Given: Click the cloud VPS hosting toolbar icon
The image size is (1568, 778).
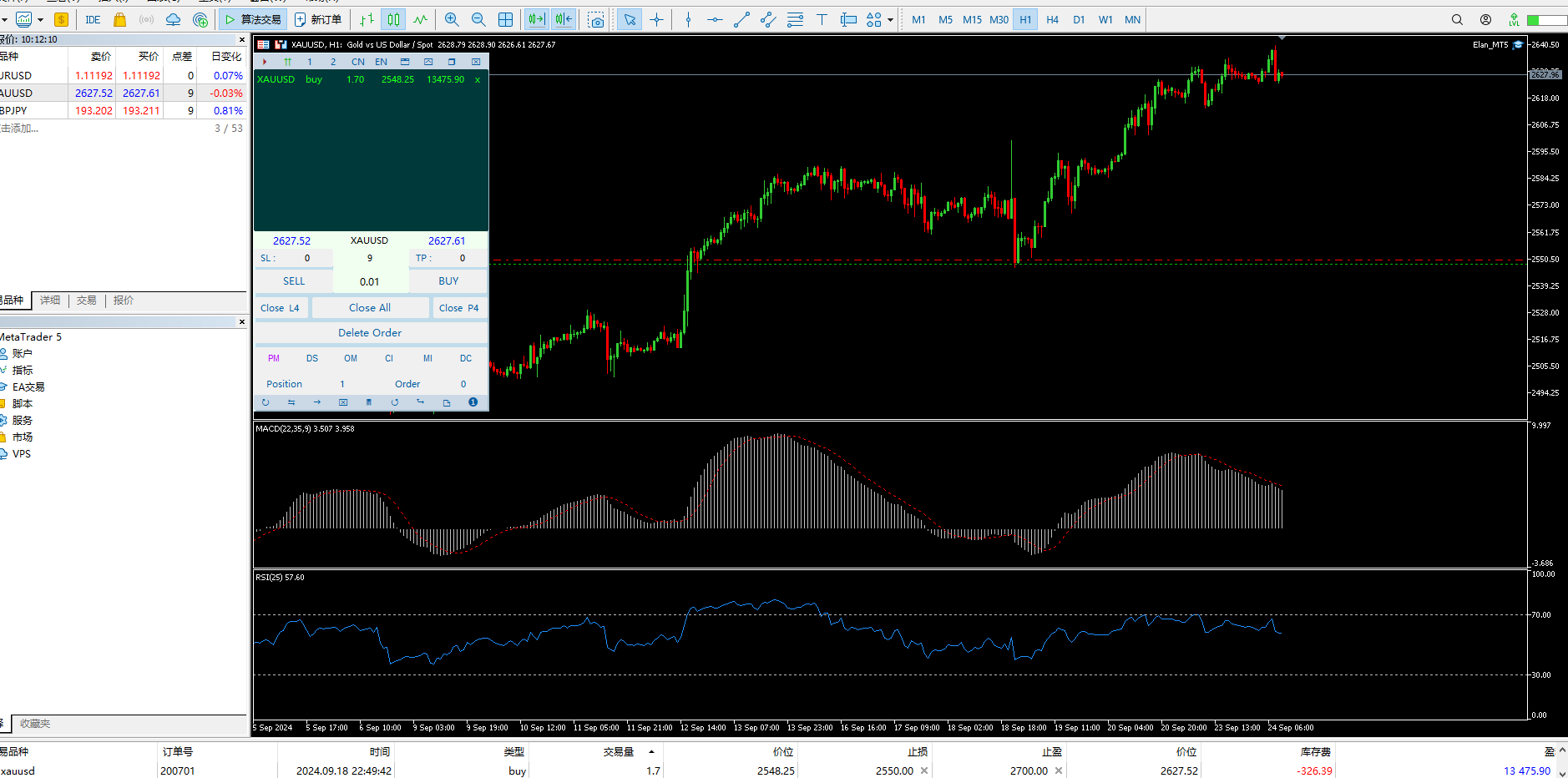Looking at the screenshot, I should pyautogui.click(x=173, y=19).
